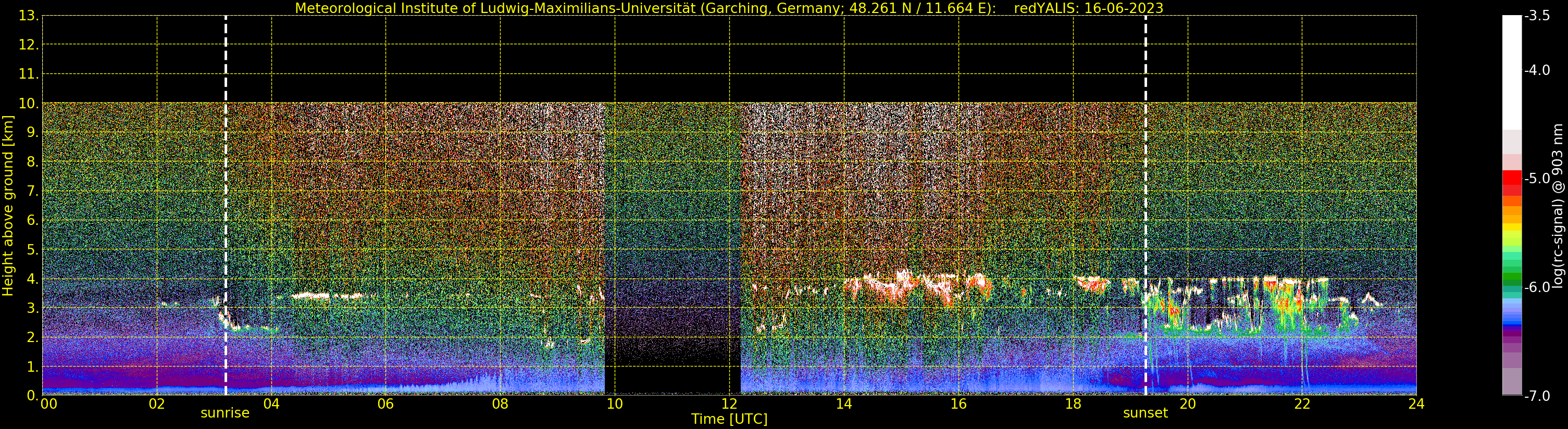Image resolution: width=1568 pixels, height=429 pixels.
Task: Click the '1.' height axis tick label
Action: [x=32, y=367]
